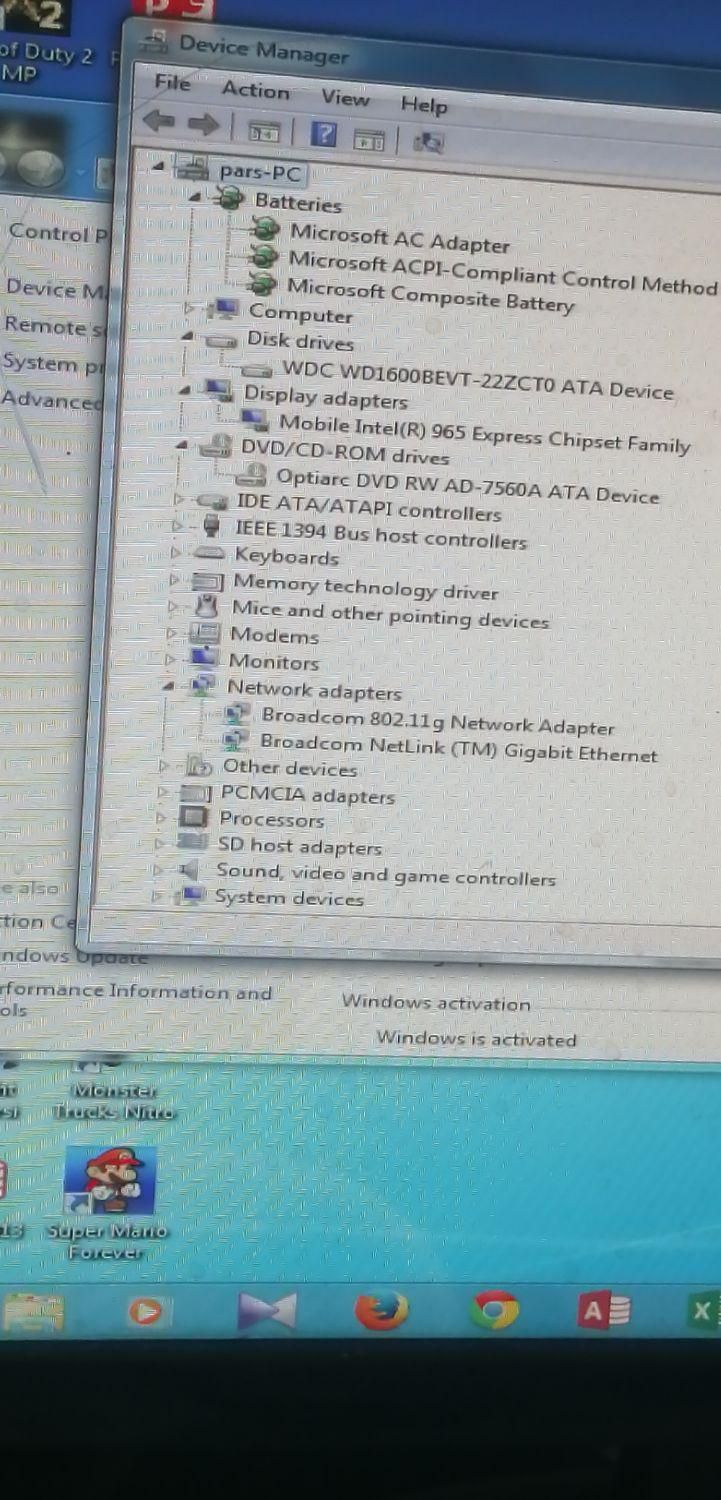This screenshot has height=1500, width=721.
Task: Select the Mice and other pointing devices icon
Action: 206,606
